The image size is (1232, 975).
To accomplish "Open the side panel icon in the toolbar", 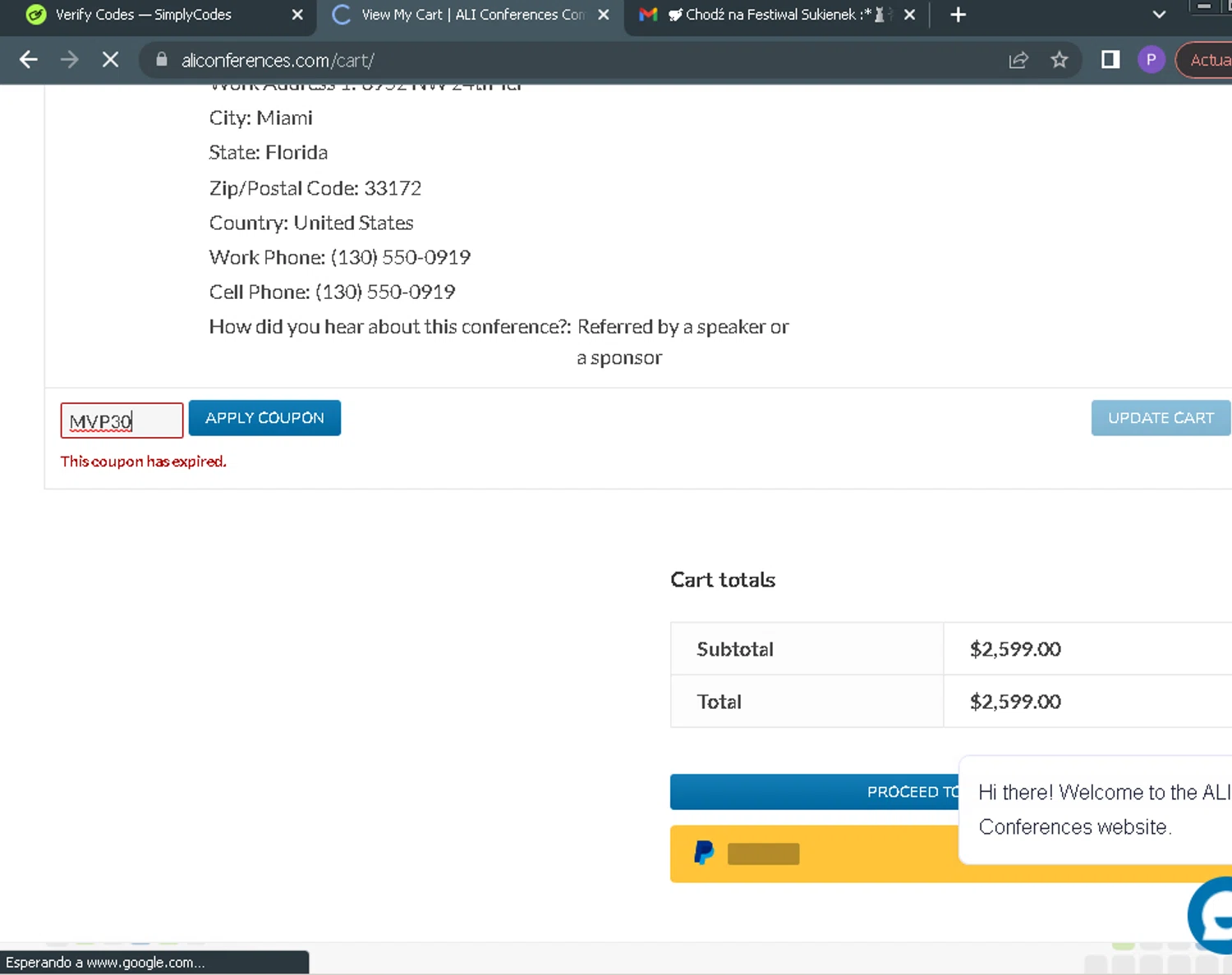I will [x=1110, y=60].
